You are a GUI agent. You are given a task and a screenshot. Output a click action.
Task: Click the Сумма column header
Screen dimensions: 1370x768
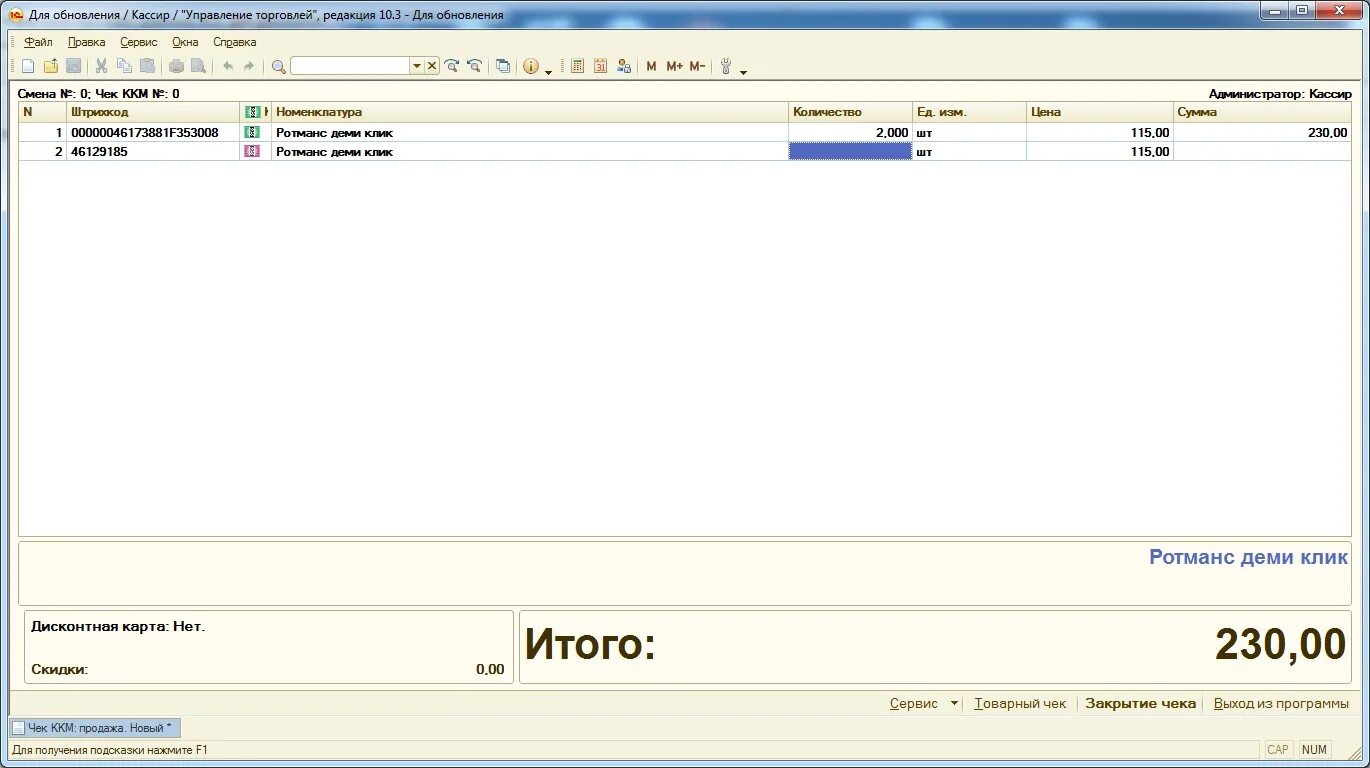click(x=1263, y=112)
